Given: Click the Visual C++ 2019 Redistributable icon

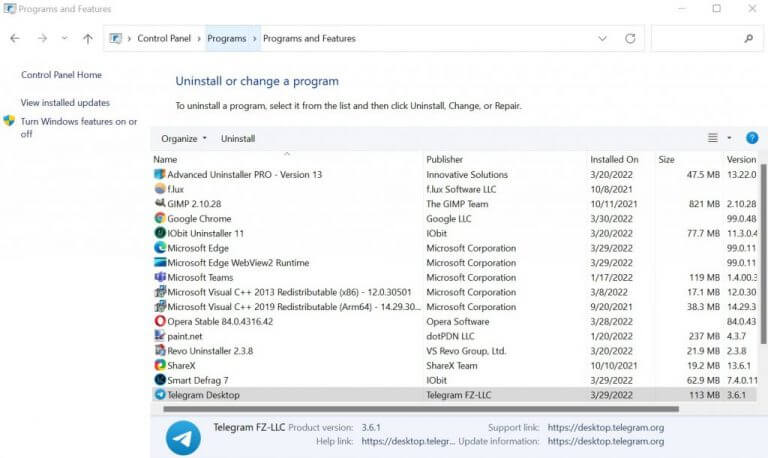Looking at the screenshot, I should pos(160,306).
